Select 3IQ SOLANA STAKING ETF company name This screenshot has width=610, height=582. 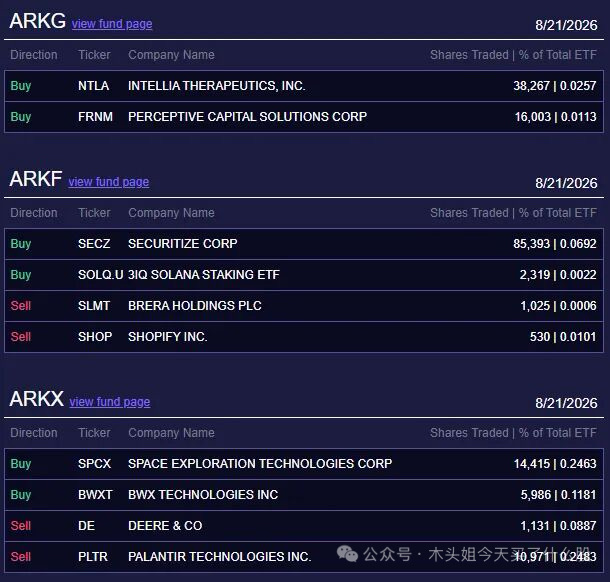[204, 275]
